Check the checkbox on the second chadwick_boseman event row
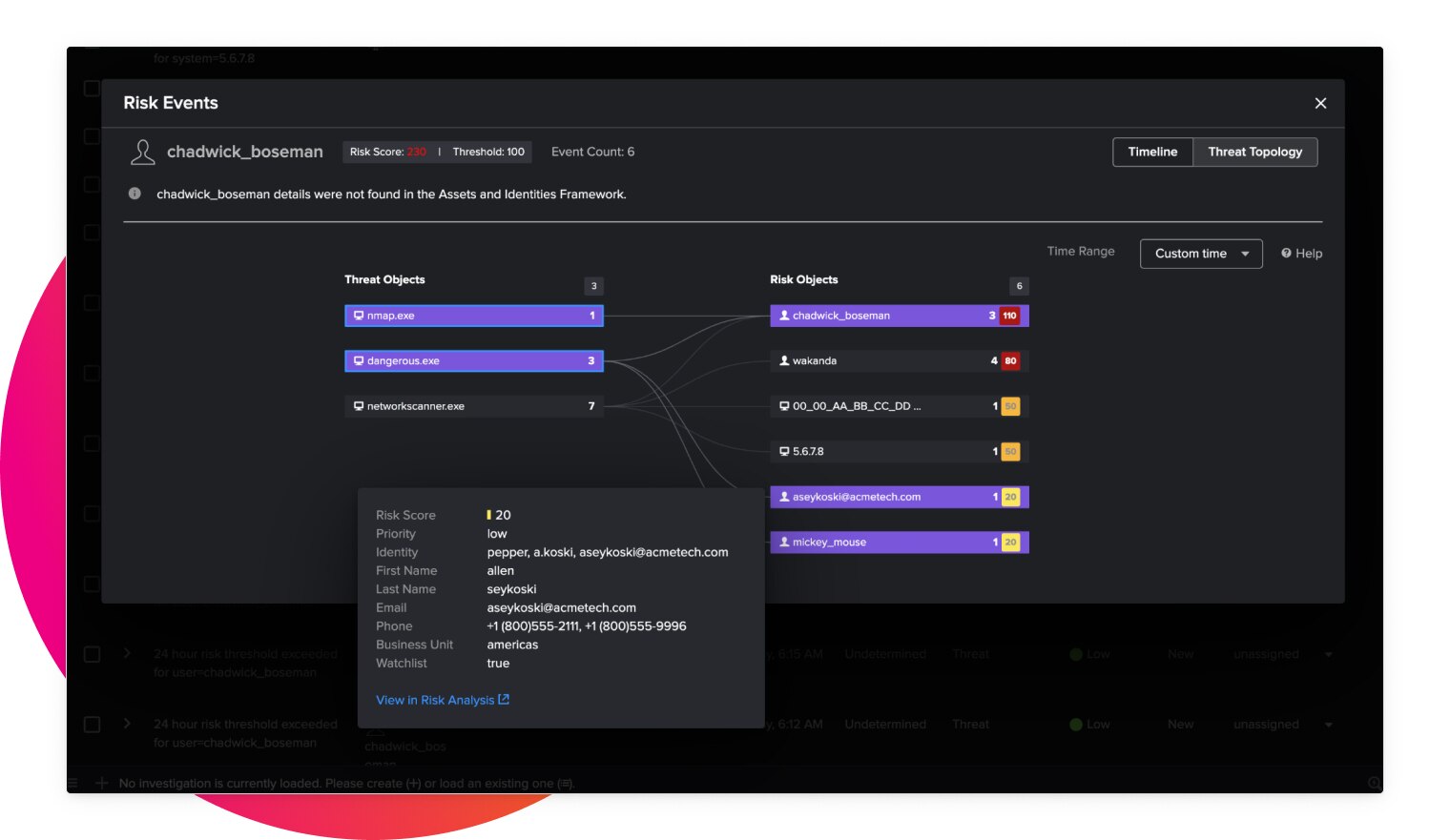1450x840 pixels. click(x=92, y=724)
